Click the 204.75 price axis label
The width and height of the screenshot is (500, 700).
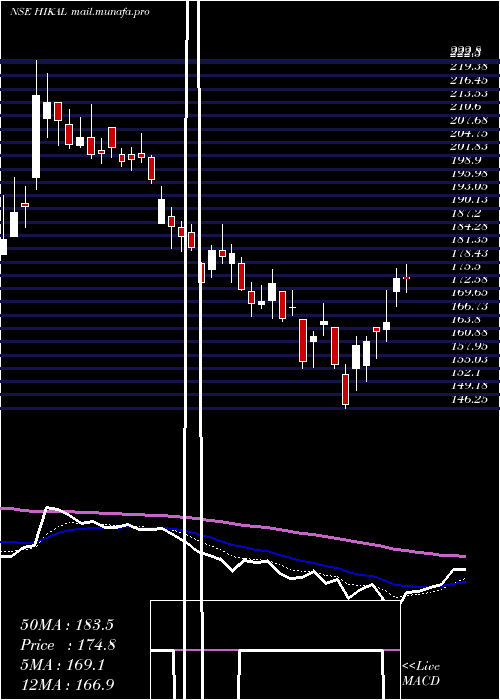pyautogui.click(x=468, y=133)
